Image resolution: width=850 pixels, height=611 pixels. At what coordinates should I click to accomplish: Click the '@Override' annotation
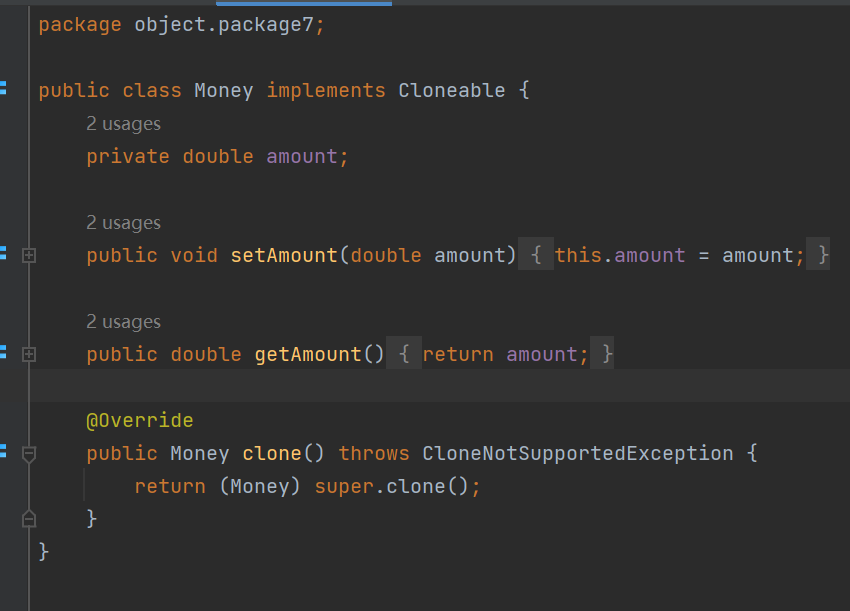(x=140, y=421)
